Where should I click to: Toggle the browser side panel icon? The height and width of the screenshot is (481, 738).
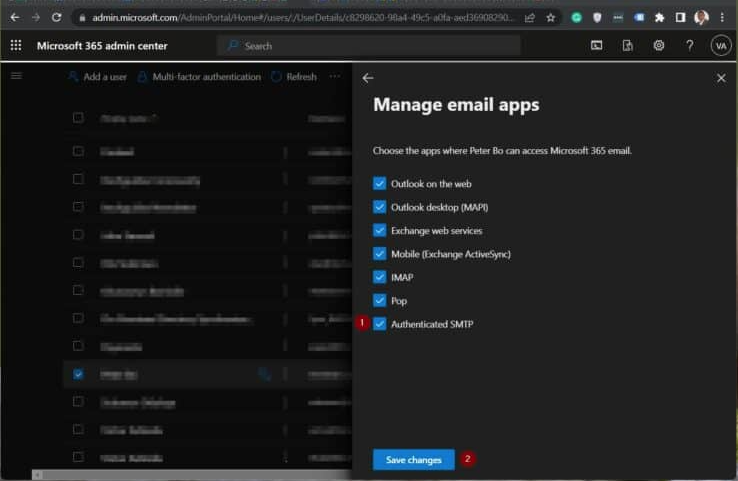[x=680, y=18]
